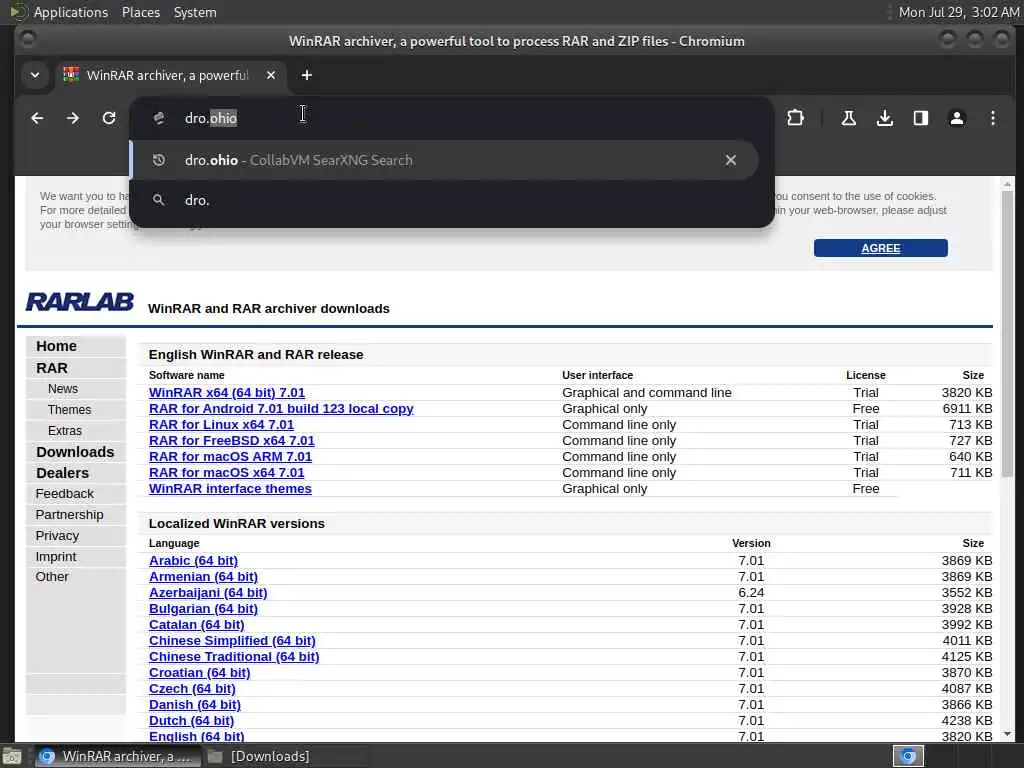This screenshot has width=1024, height=768.
Task: Select the 'dro.' search suggestion
Action: [444, 200]
